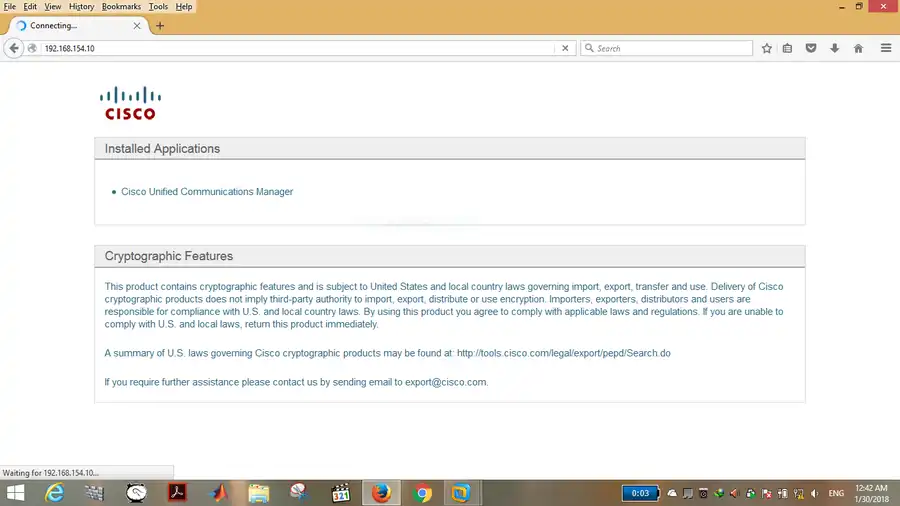
Task: Launch Adobe Acrobat from taskbar
Action: tap(177, 493)
